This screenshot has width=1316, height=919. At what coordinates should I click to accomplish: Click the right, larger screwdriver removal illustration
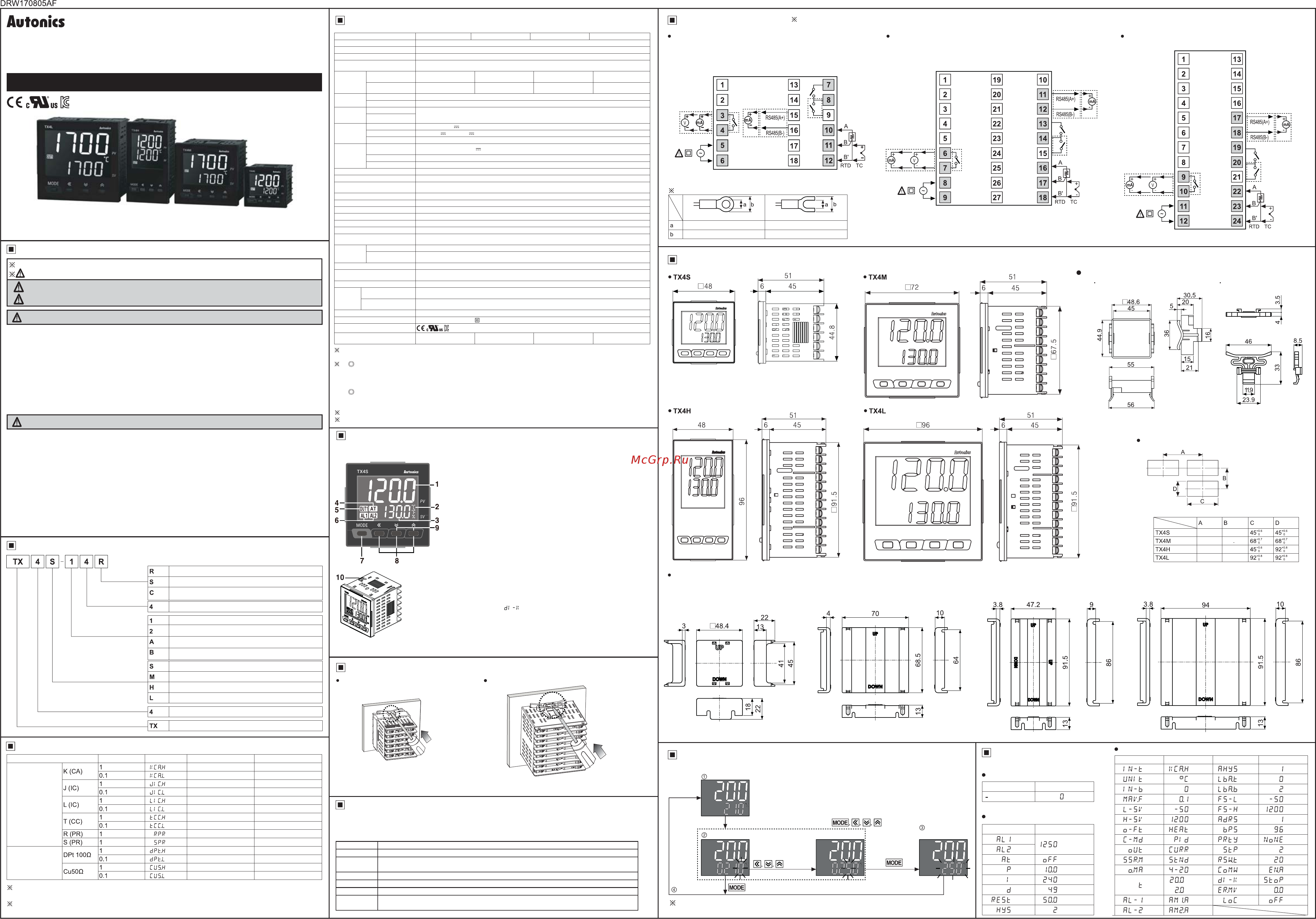556,731
